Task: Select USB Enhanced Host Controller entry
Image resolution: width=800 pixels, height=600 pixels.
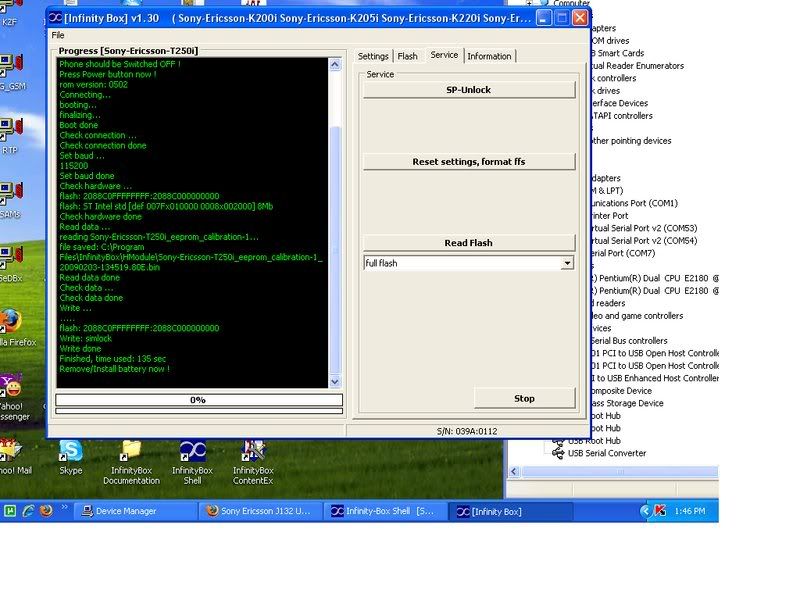Action: [655, 378]
